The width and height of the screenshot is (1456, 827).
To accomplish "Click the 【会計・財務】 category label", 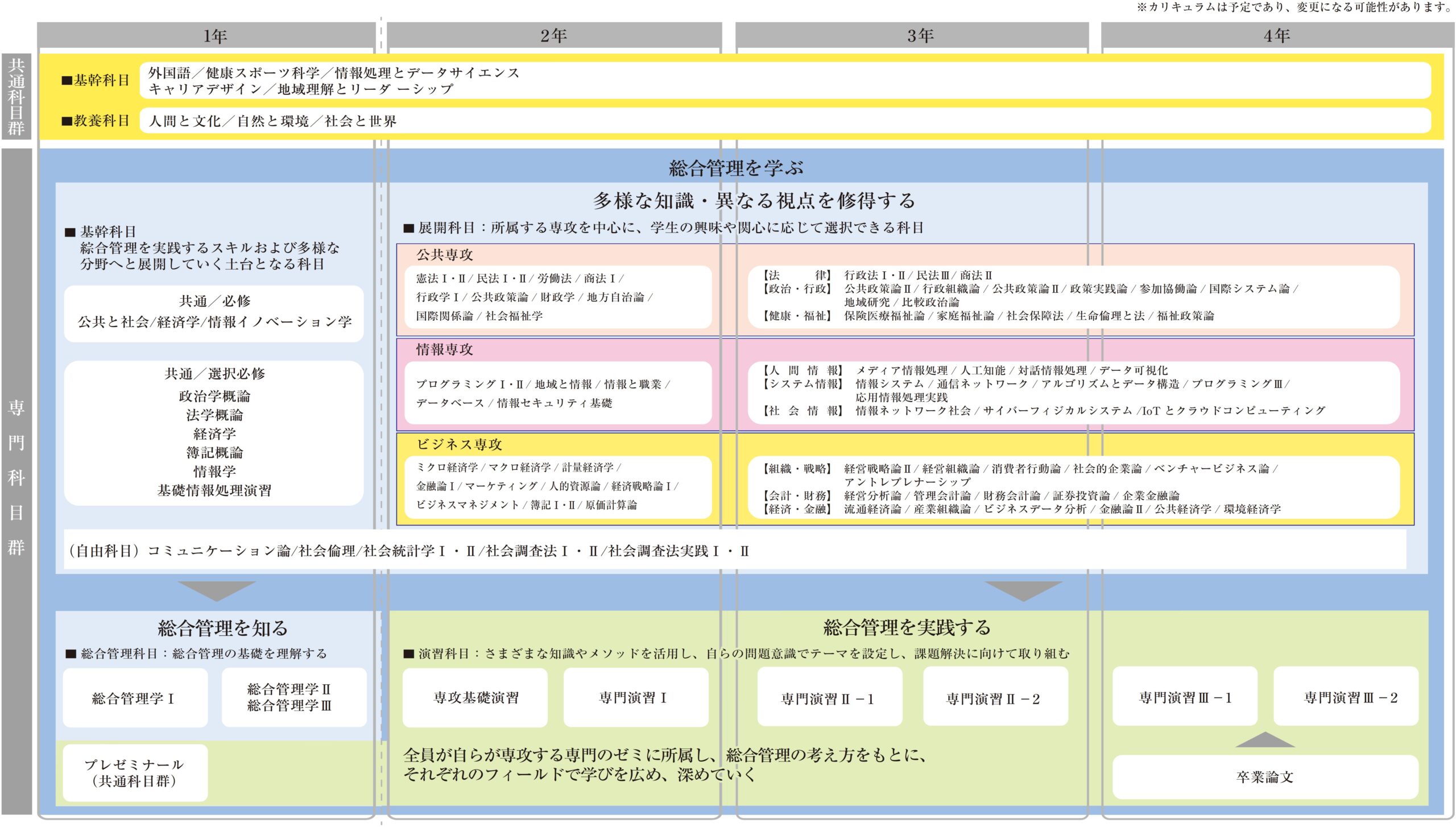I will click(x=796, y=496).
